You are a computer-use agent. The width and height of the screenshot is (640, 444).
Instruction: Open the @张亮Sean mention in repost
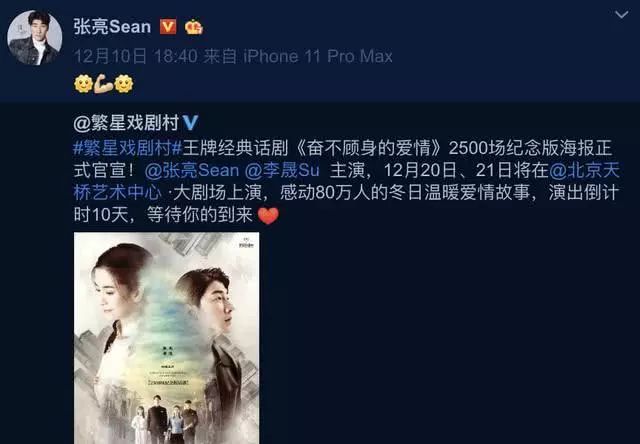[x=192, y=170]
